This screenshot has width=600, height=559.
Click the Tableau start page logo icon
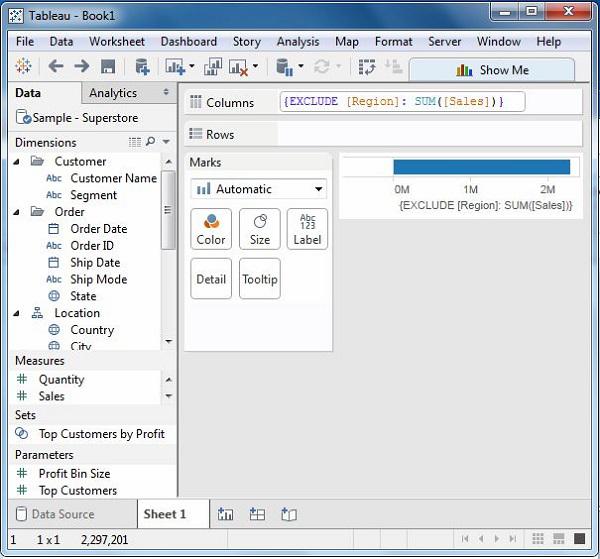pos(23,66)
